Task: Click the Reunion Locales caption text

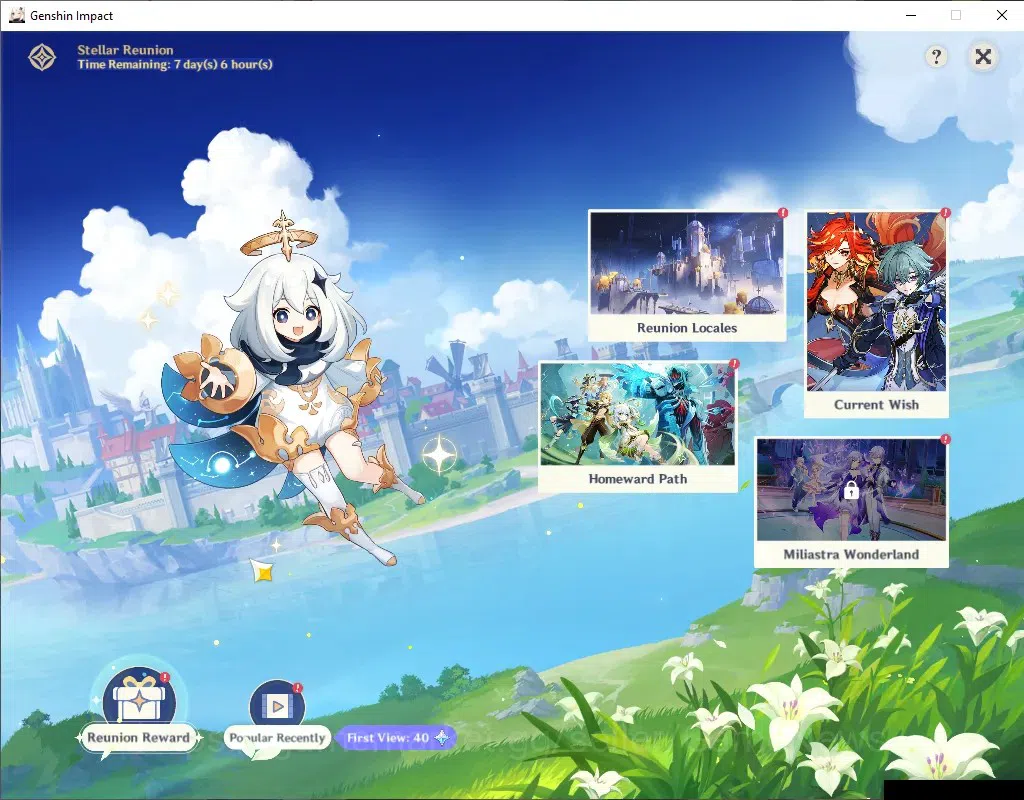Action: click(687, 328)
